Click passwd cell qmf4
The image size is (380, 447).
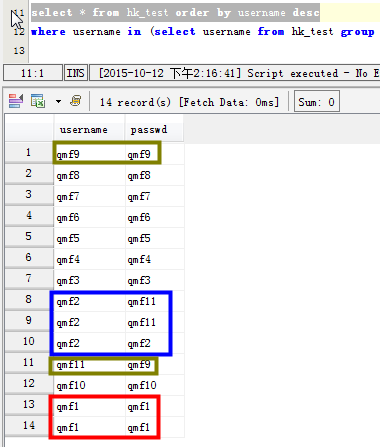pos(155,259)
